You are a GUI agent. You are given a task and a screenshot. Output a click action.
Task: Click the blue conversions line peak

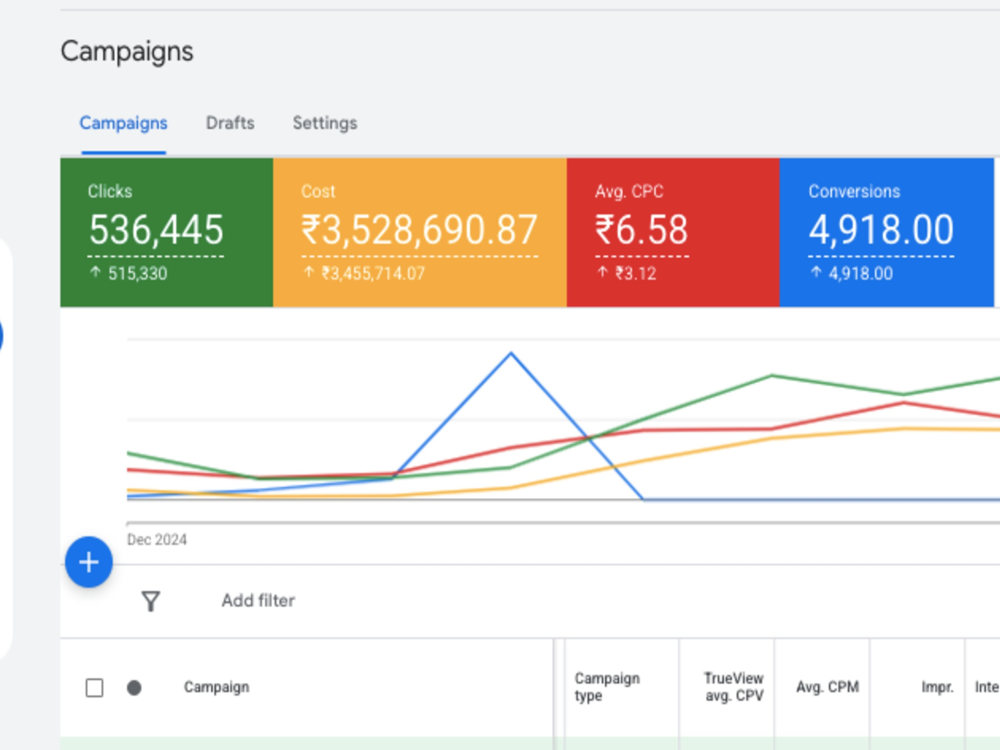tap(511, 353)
